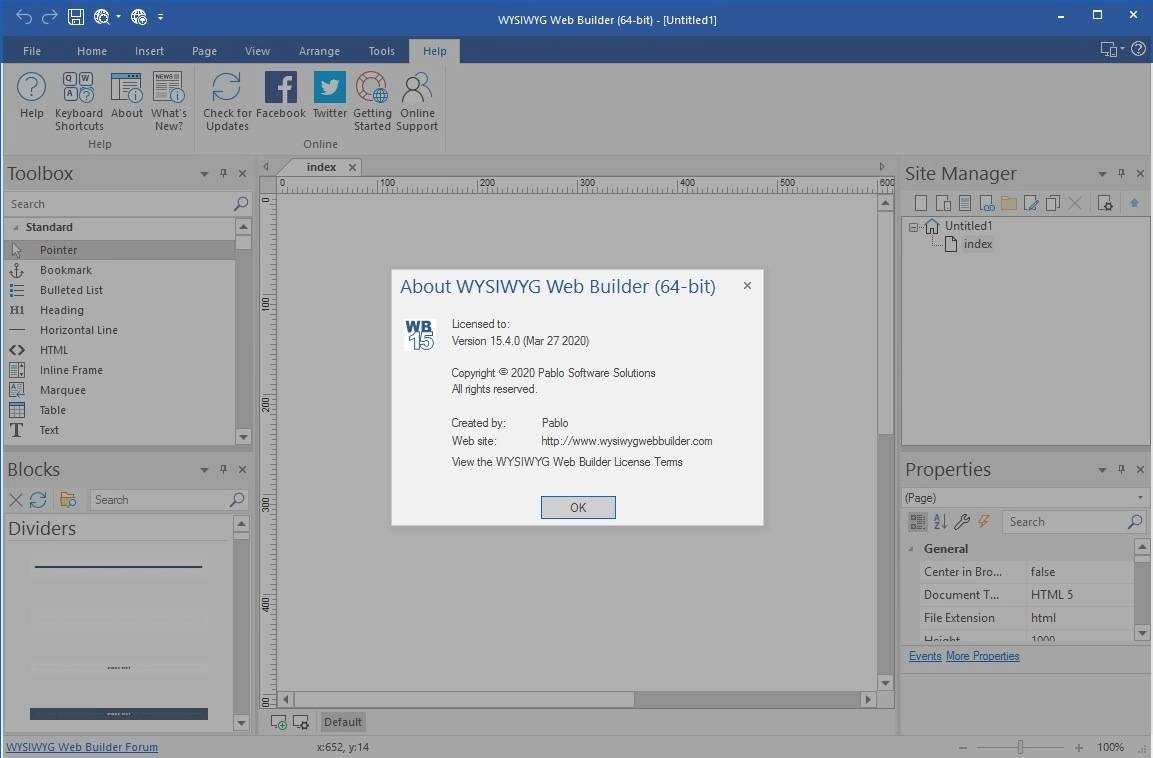
Task: Open Online Support from ribbon
Action: 417,101
